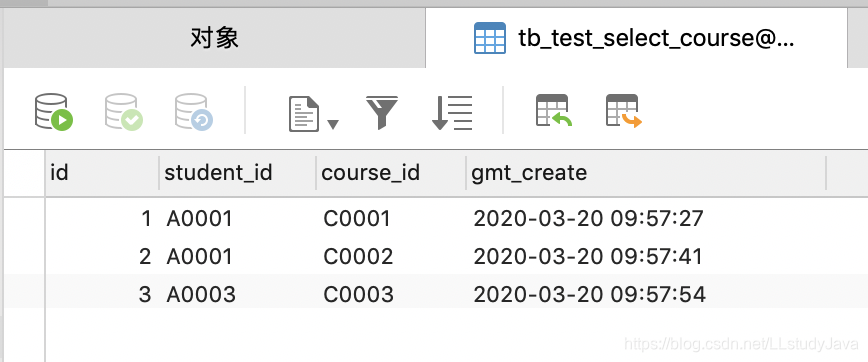
Task: Open the text memo document icon
Action: tap(304, 114)
